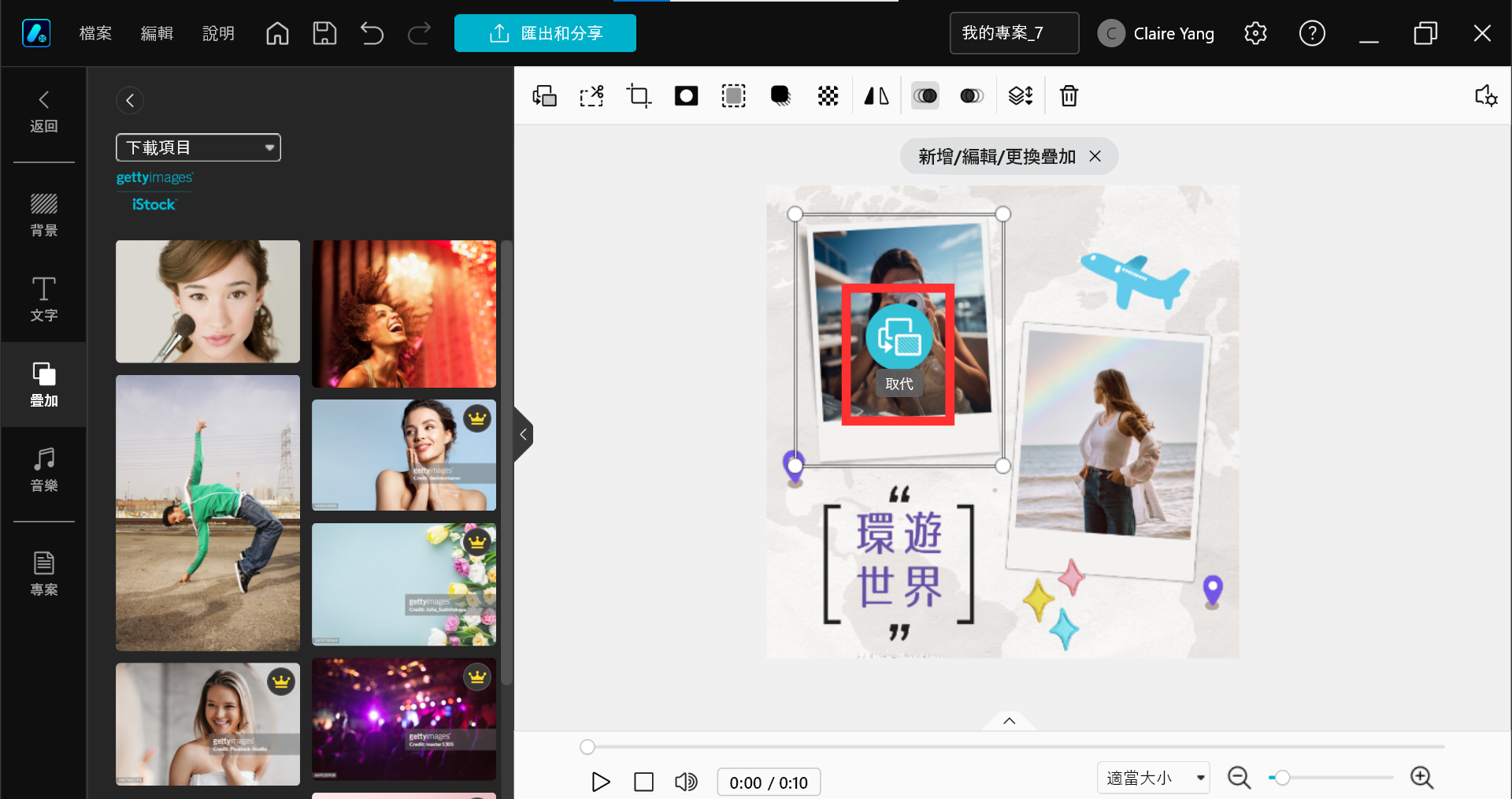Open the 下載項目 dropdown
This screenshot has height=799, width=1512.
pos(198,147)
